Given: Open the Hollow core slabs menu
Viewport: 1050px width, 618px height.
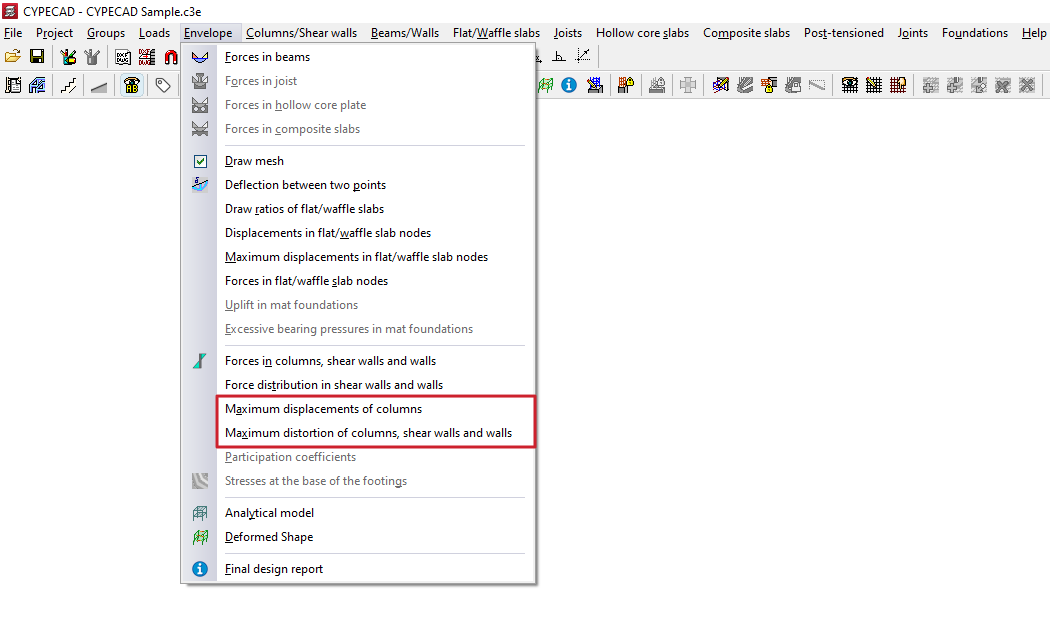Looking at the screenshot, I should (x=642, y=33).
